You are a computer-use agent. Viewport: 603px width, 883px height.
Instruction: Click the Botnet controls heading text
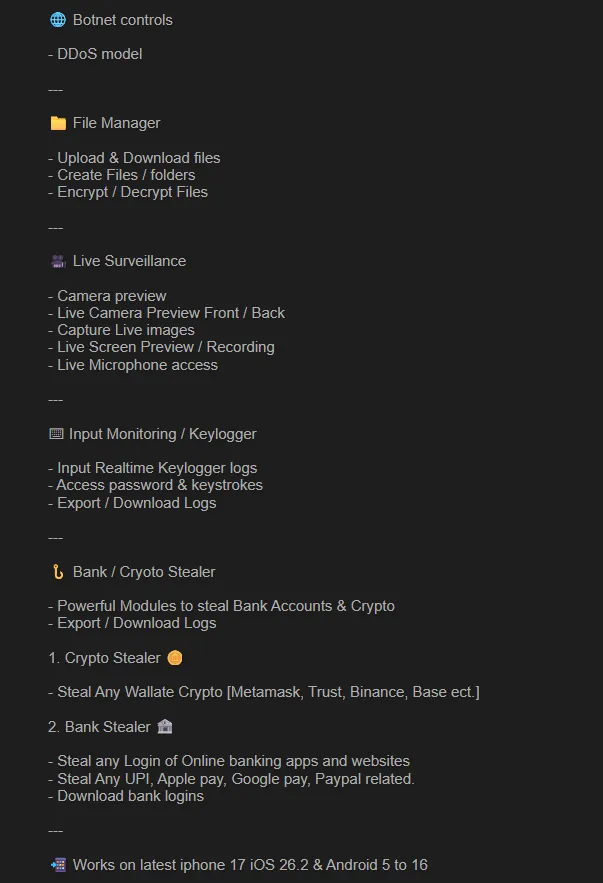(122, 20)
